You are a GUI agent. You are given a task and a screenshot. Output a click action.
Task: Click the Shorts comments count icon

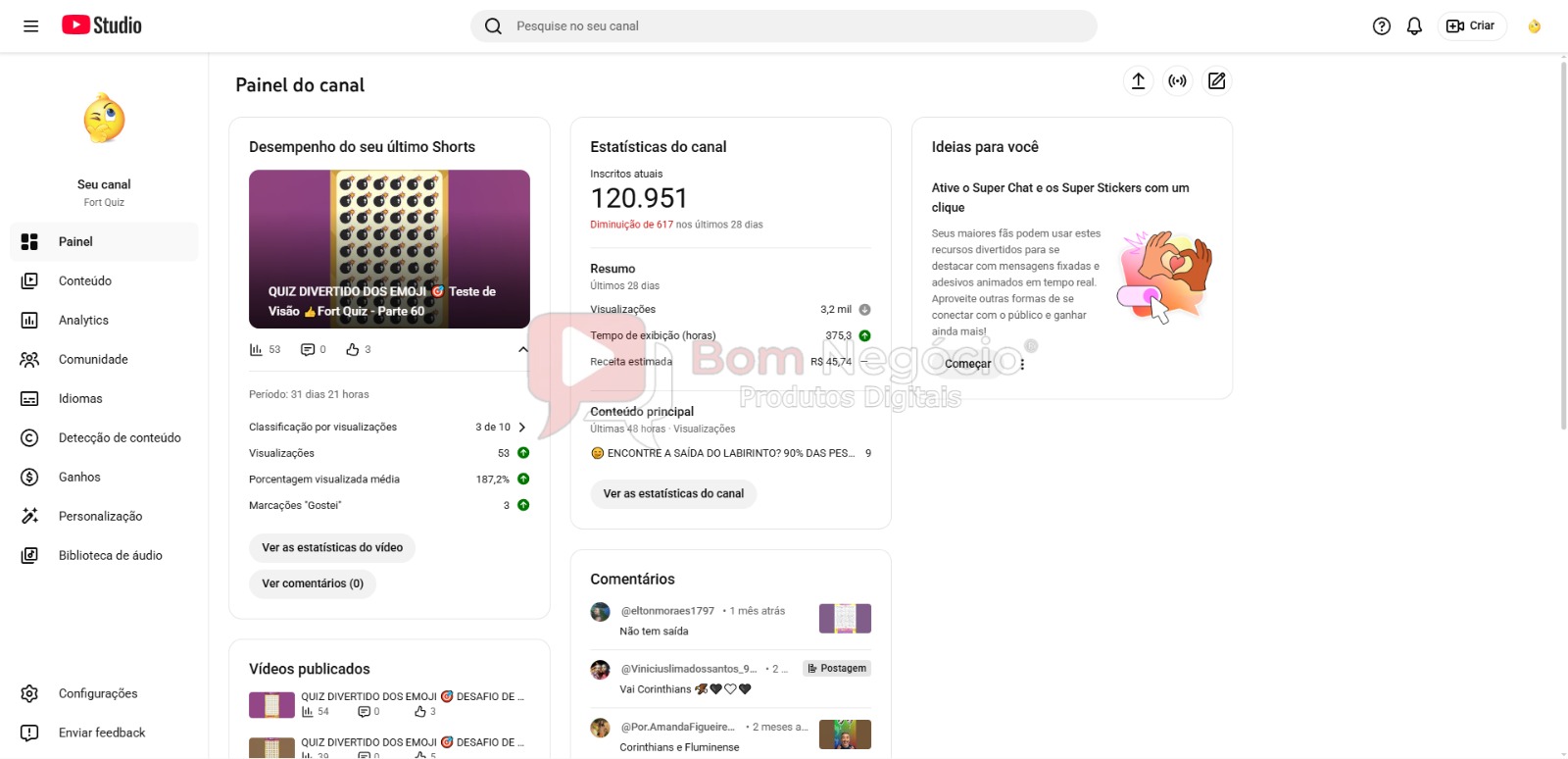[308, 350]
